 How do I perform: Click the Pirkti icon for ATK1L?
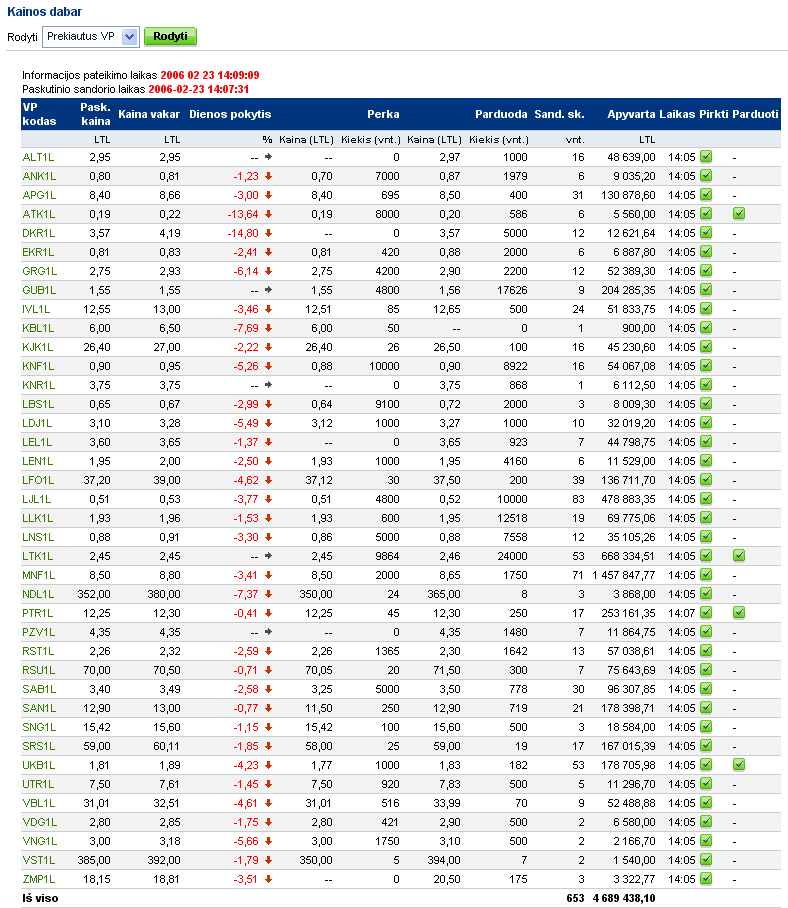point(706,214)
